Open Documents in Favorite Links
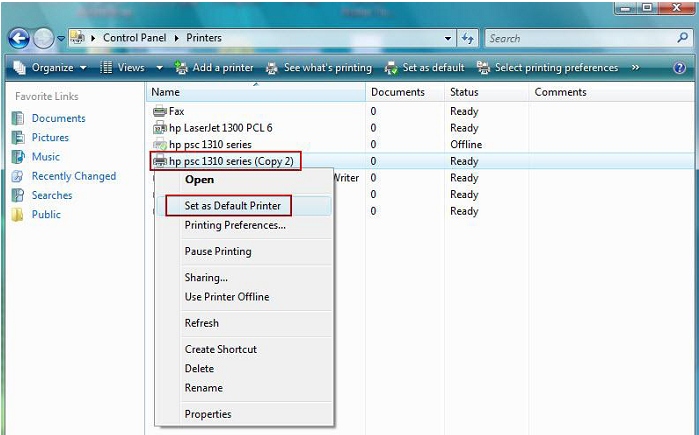Image resolution: width=699 pixels, height=435 pixels. 58,118
